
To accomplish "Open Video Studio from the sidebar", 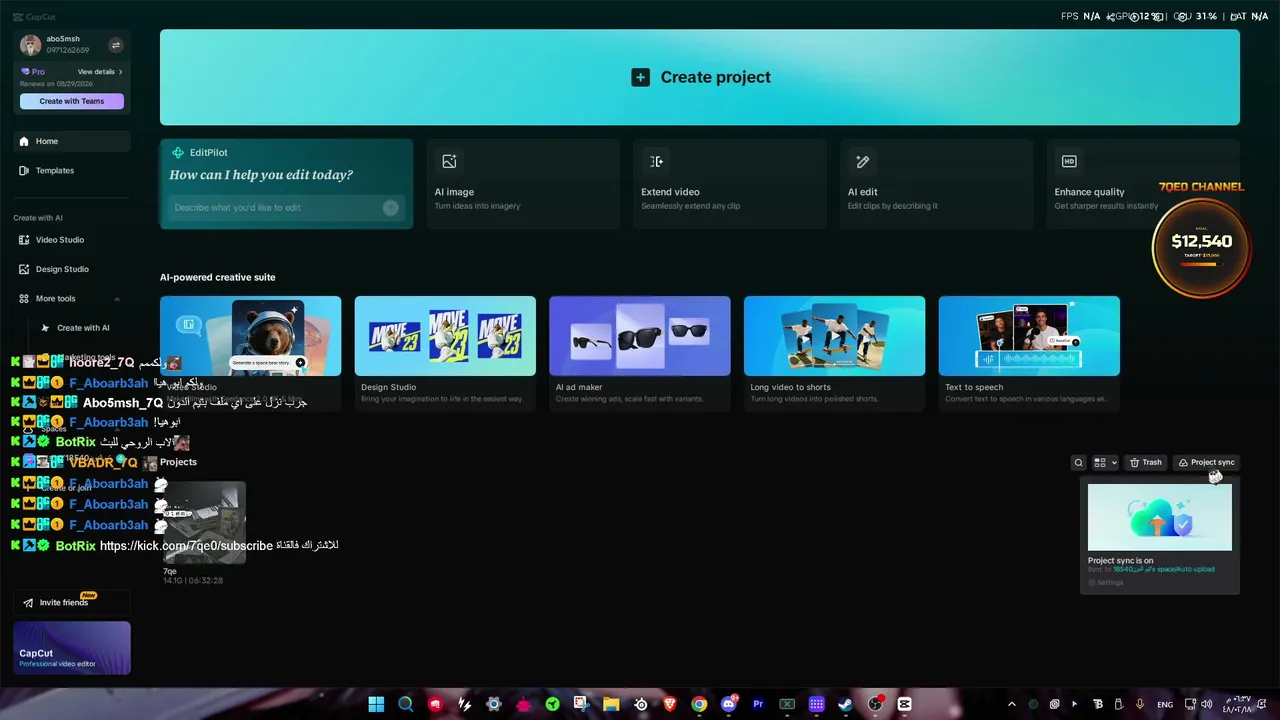I will (72, 240).
